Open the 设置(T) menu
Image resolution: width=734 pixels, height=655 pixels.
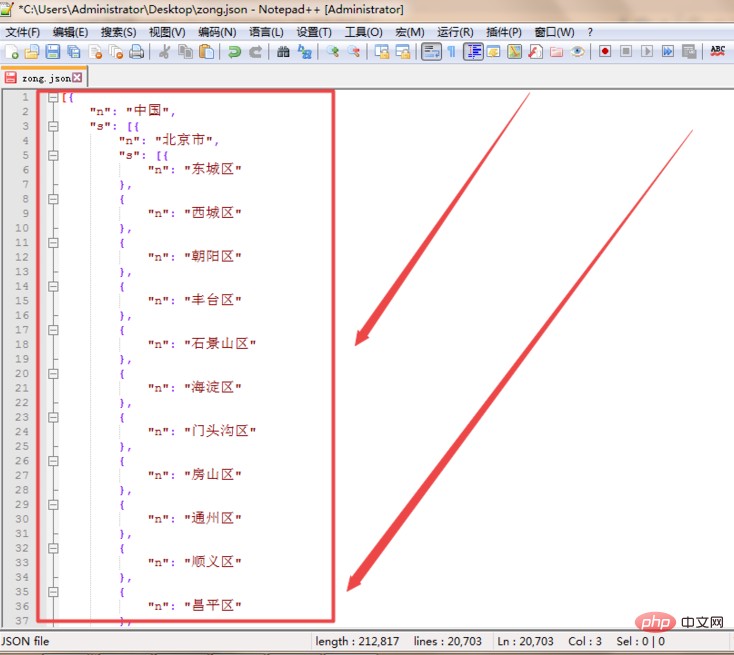pyautogui.click(x=314, y=32)
